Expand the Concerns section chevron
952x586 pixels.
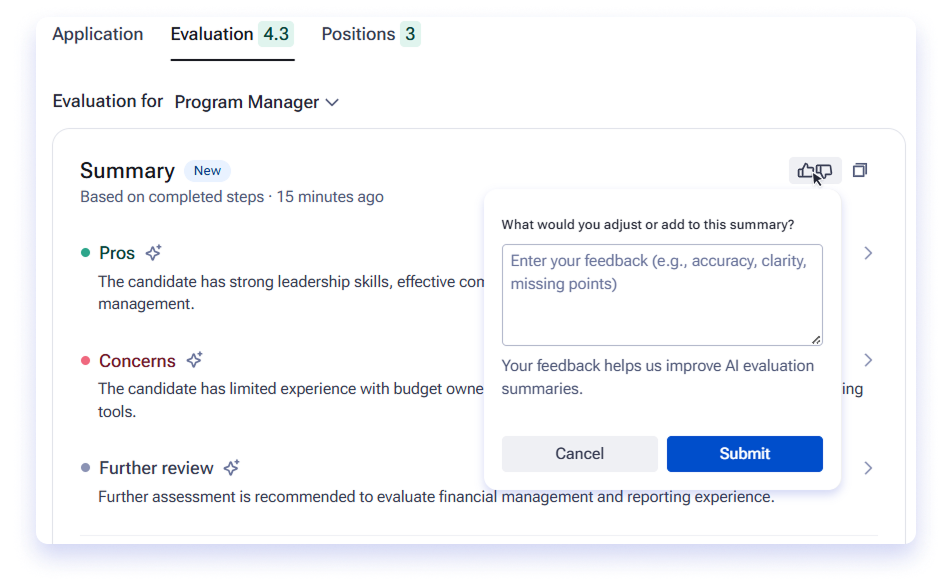tap(868, 361)
